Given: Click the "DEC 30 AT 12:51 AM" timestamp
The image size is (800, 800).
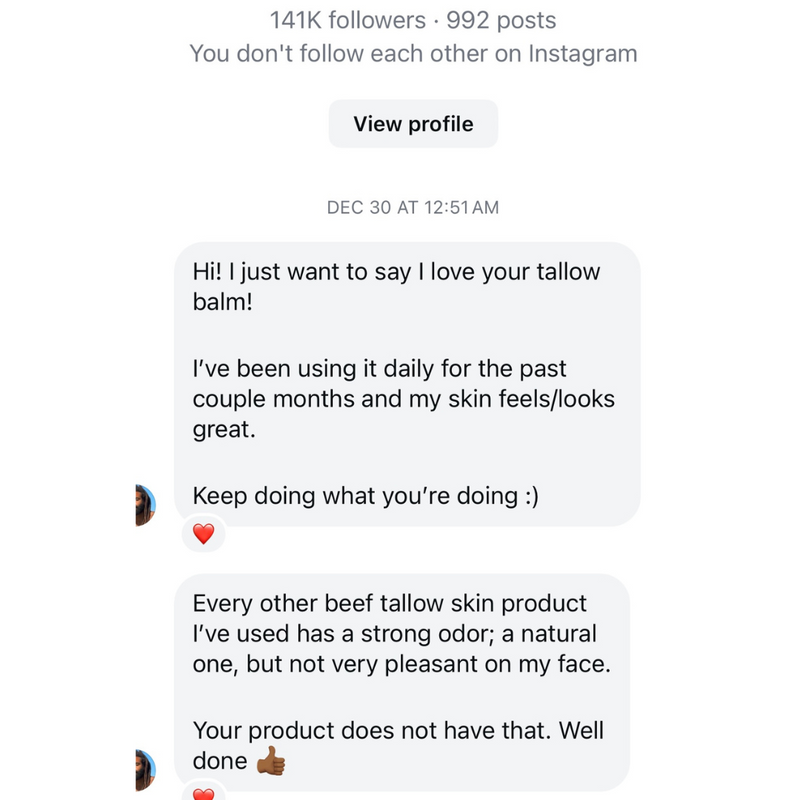Looking at the screenshot, I should (413, 208).
